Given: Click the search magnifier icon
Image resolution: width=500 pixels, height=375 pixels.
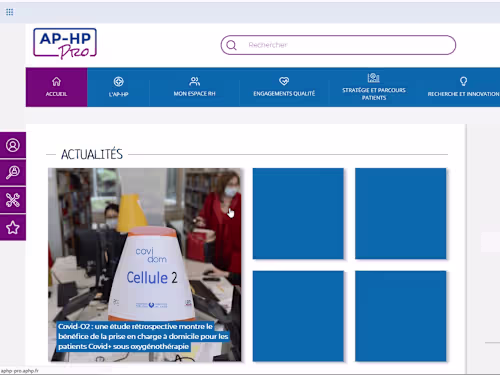Looking at the screenshot, I should pos(231,45).
